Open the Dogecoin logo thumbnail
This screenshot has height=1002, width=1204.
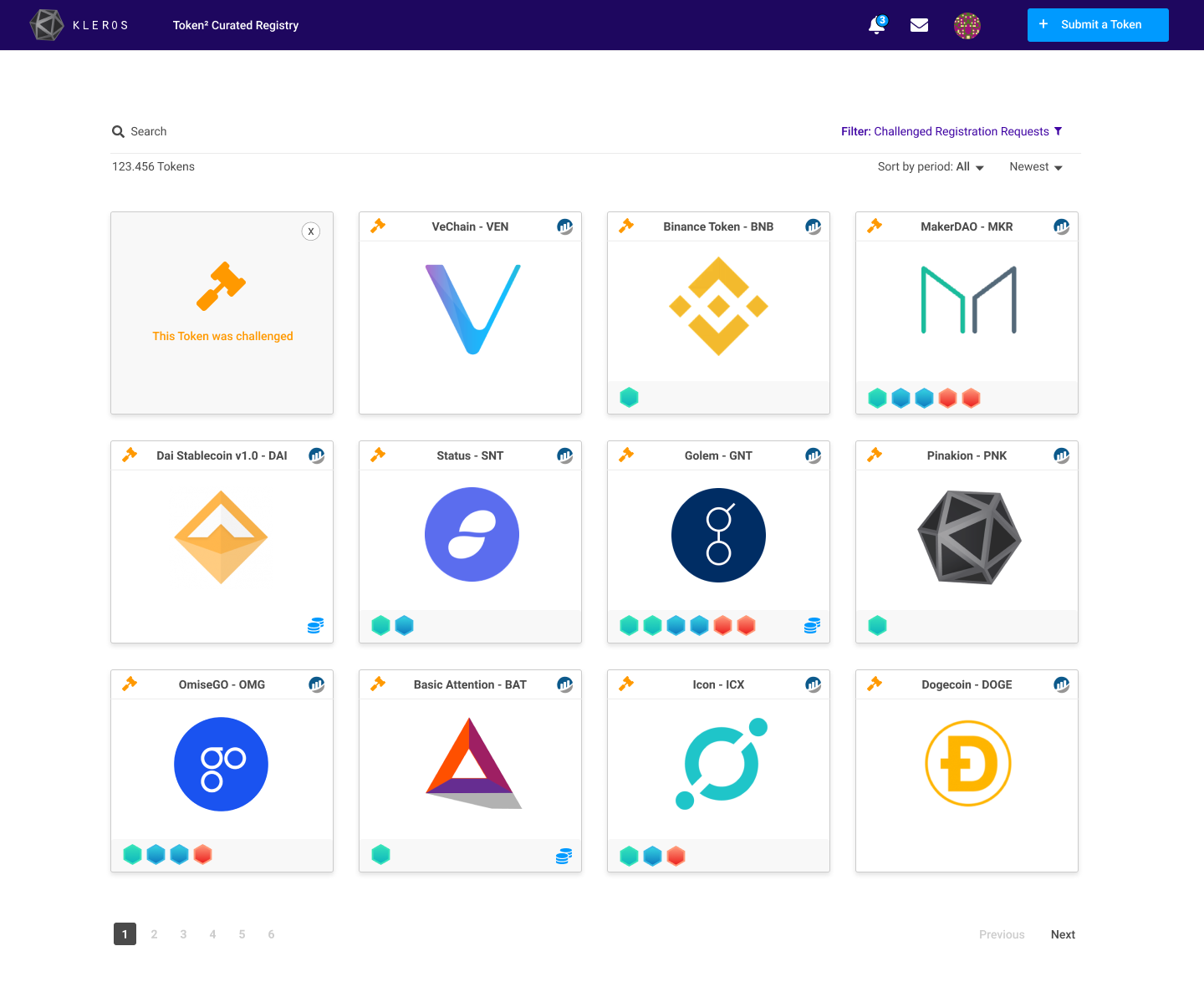tap(968, 763)
